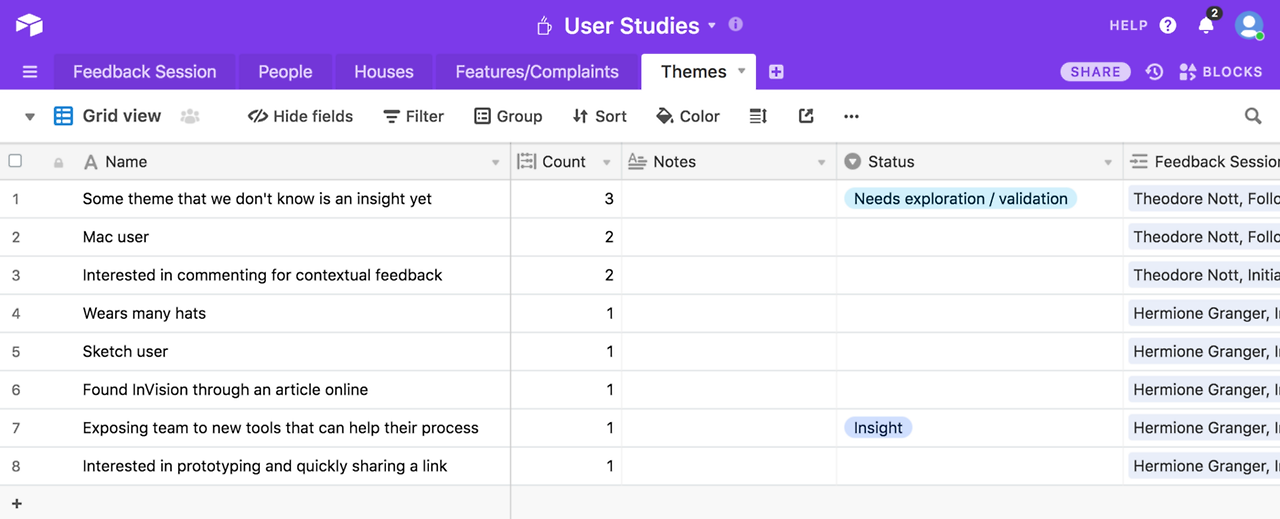Add a new table with plus icon
The image size is (1280, 519).
(776, 72)
